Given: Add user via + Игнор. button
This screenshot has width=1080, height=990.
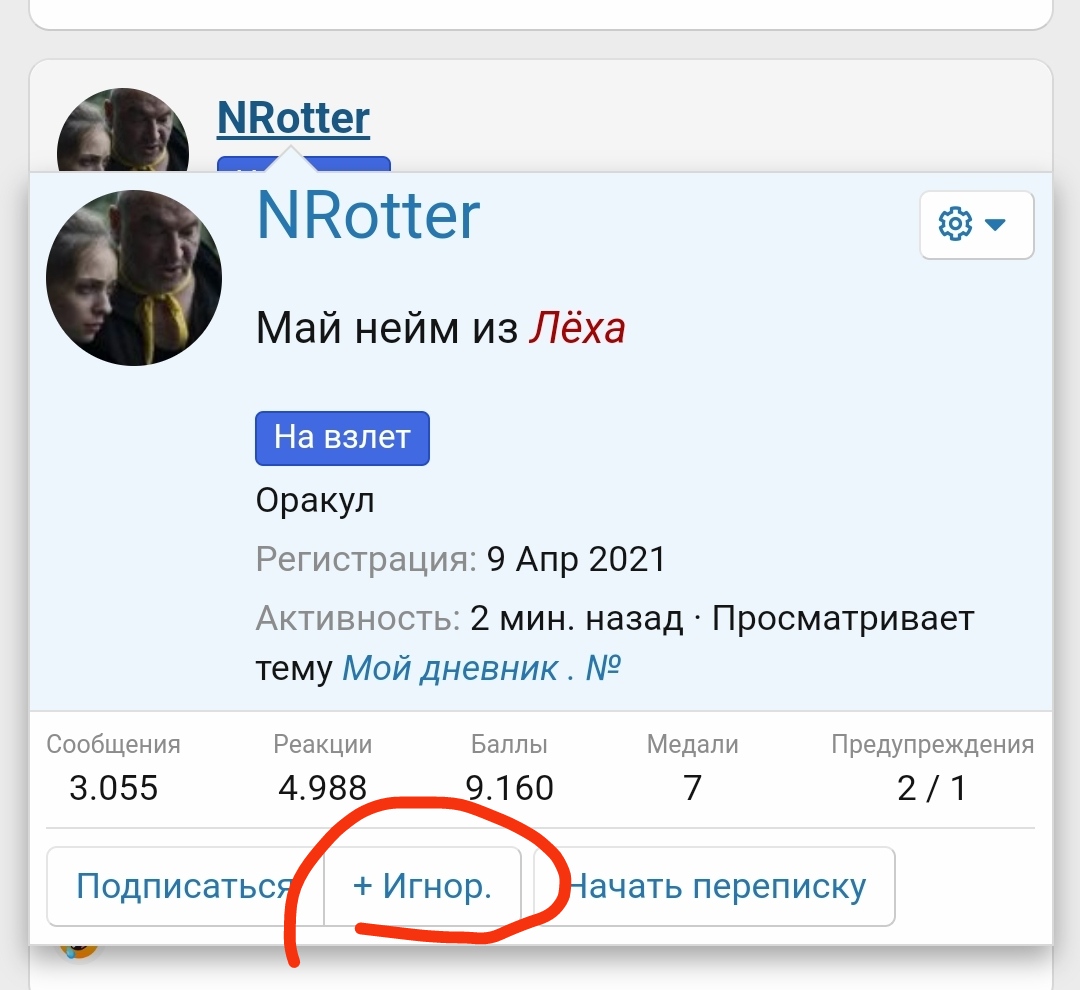Looking at the screenshot, I should 422,886.
